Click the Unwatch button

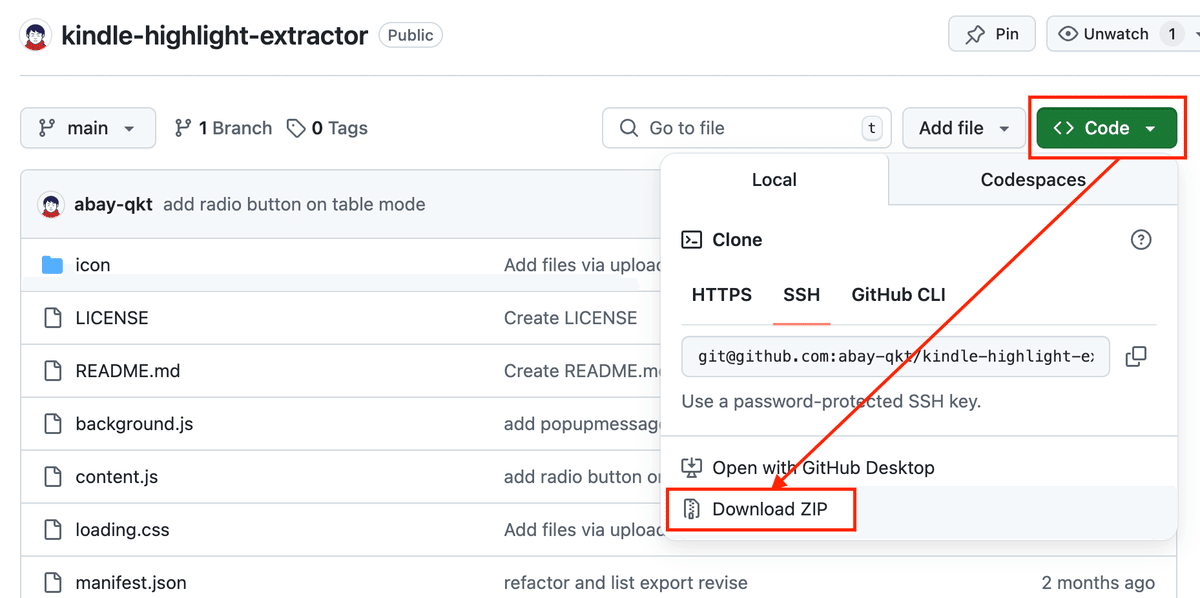coord(1104,34)
